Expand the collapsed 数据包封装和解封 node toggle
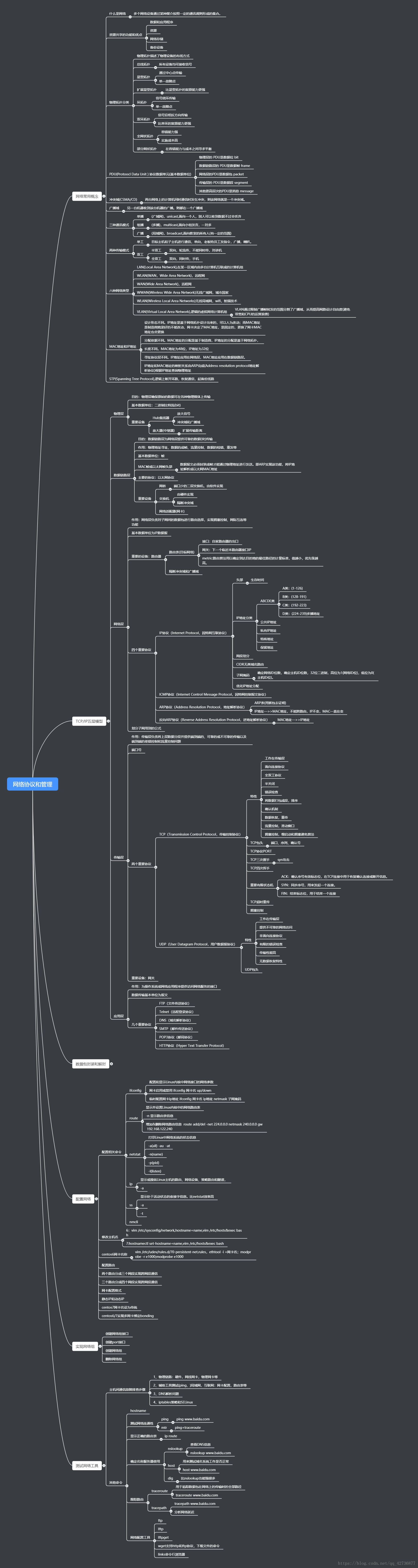 click(x=111, y=1064)
